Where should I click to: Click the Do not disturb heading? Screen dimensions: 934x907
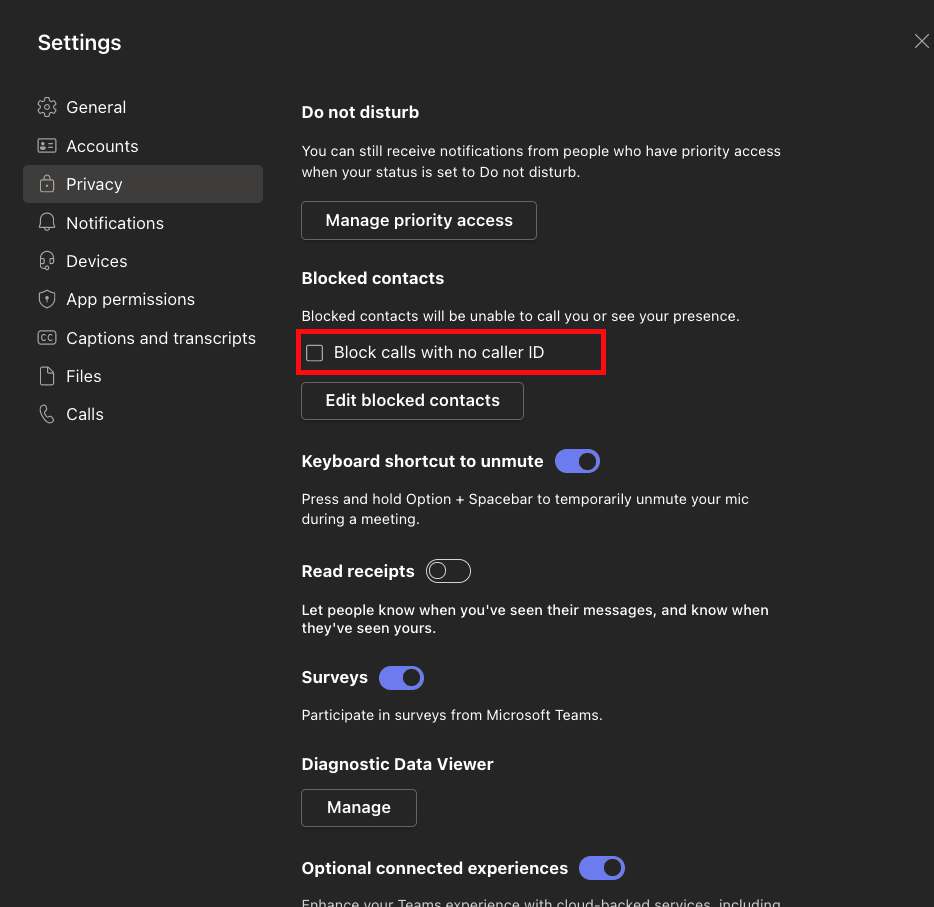pyautogui.click(x=360, y=112)
